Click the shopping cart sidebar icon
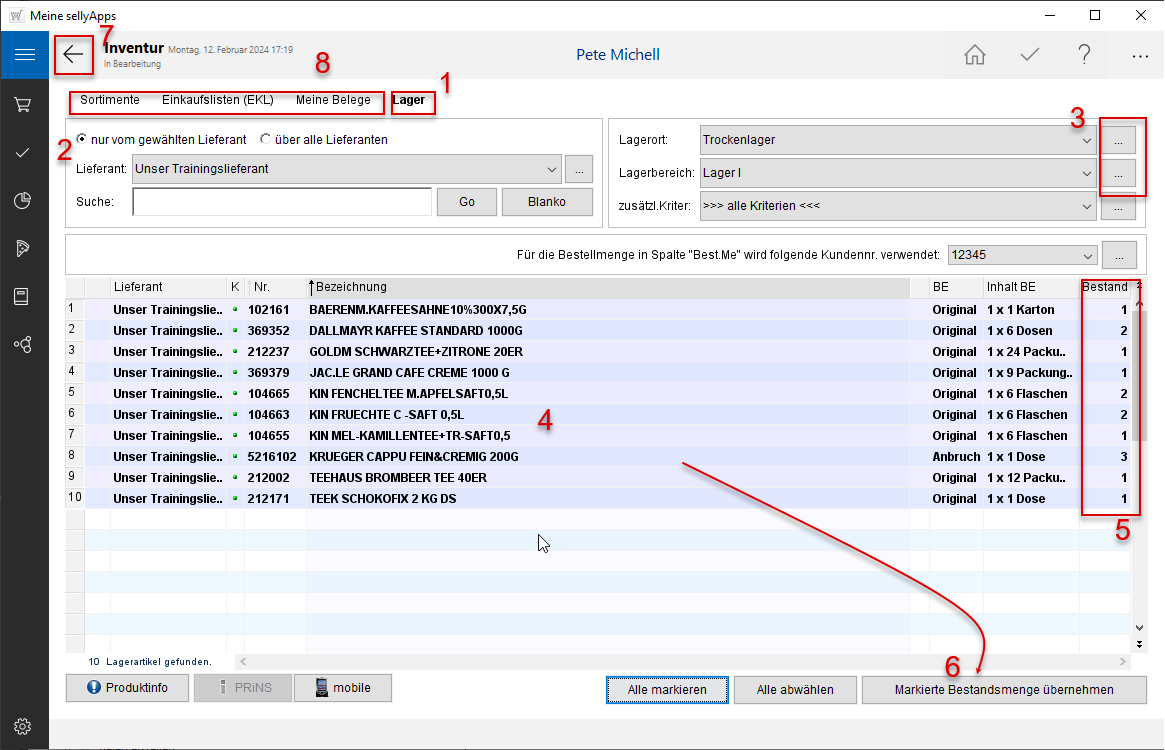This screenshot has height=750, width=1165. click(24, 104)
